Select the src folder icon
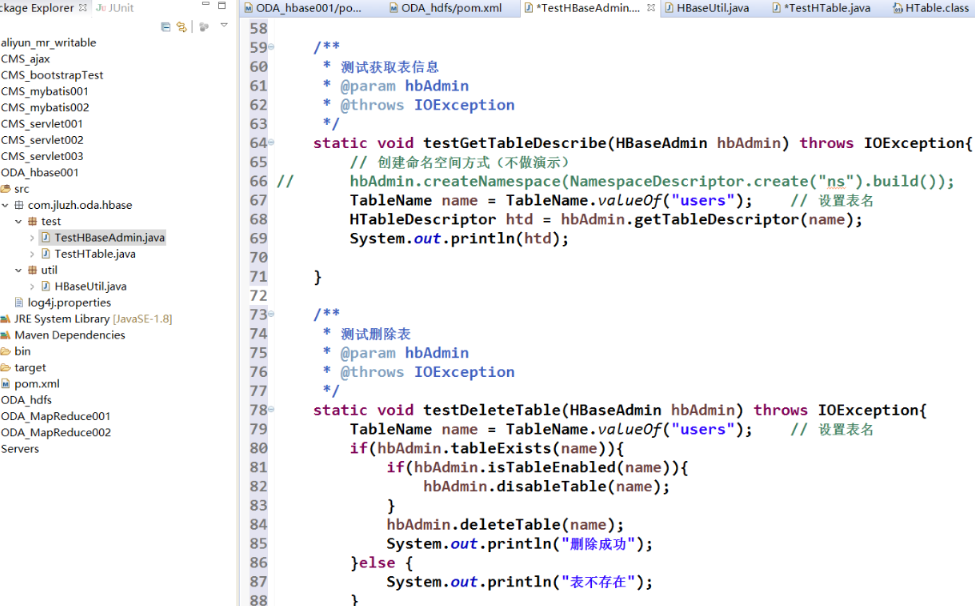Viewport: 975px width, 606px height. pyautogui.click(x=6, y=189)
